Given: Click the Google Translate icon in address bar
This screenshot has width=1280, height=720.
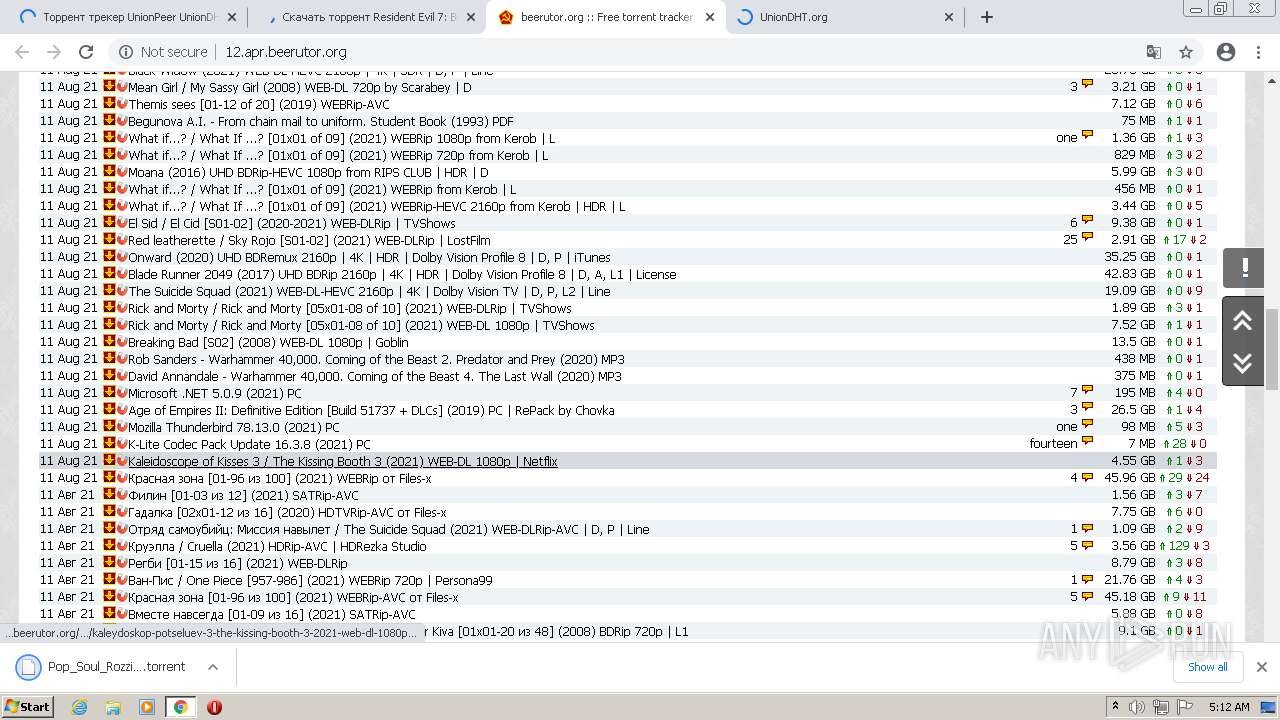Looking at the screenshot, I should (x=1154, y=52).
